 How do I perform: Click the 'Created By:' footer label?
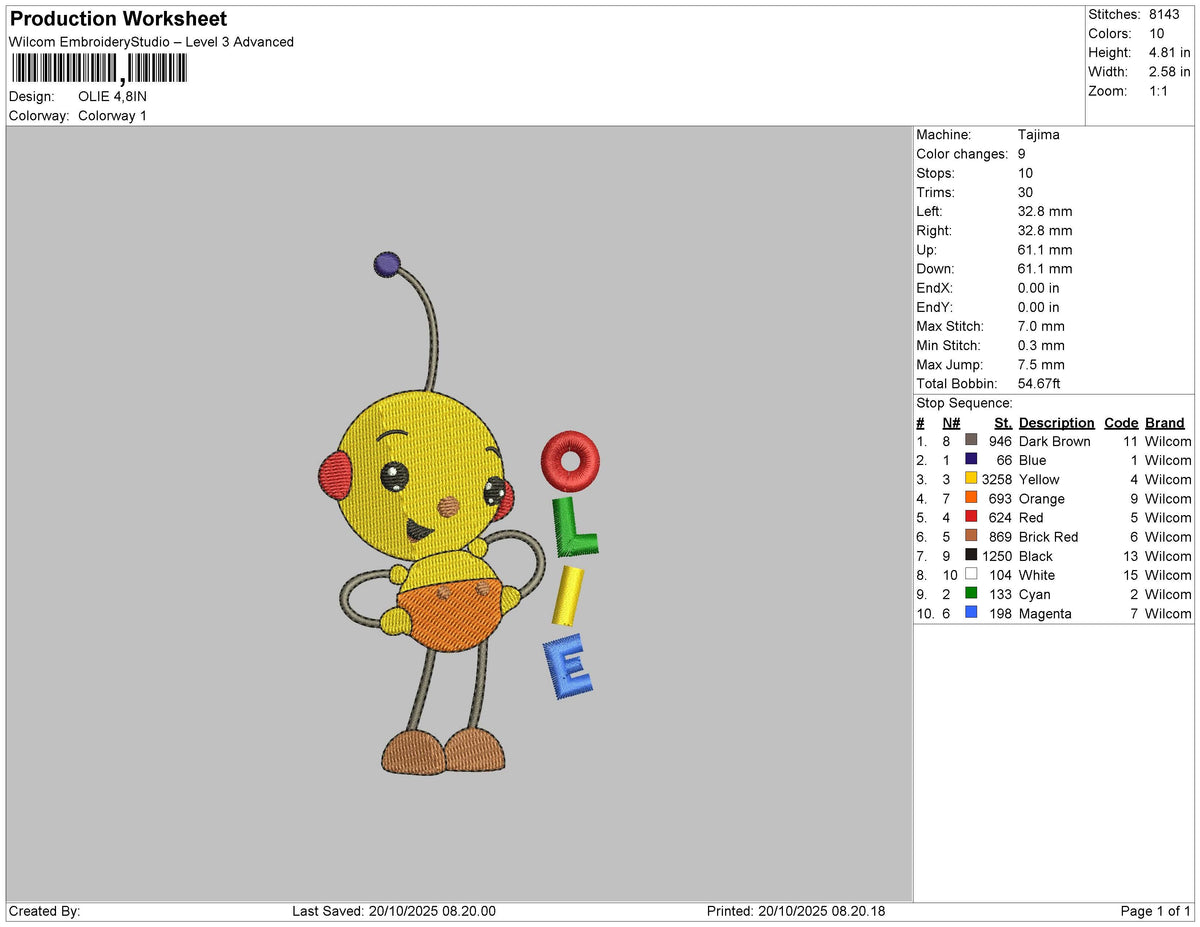44,911
